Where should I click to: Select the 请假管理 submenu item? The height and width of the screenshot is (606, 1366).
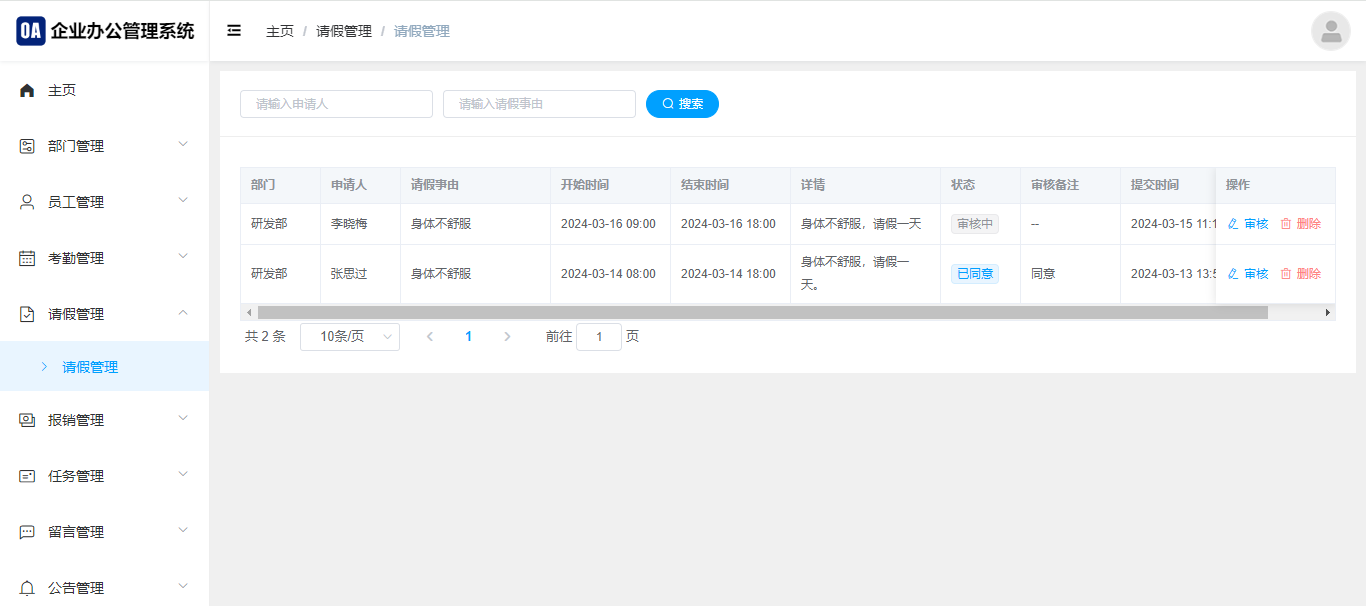(x=90, y=367)
